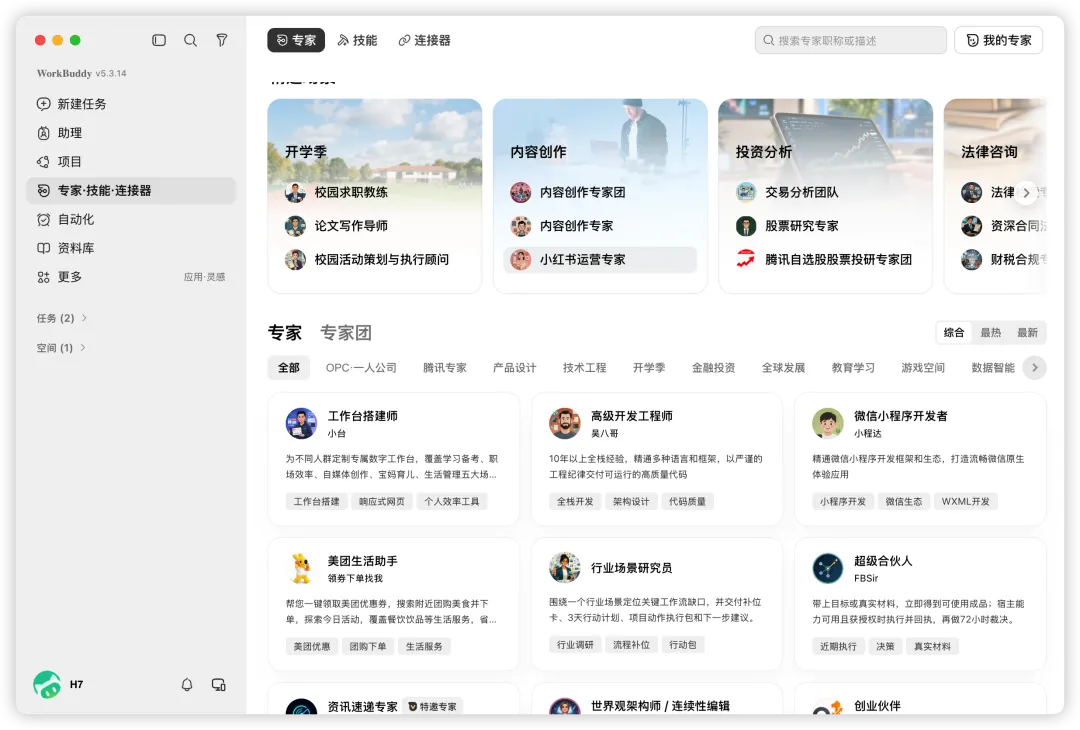Show next scenario cards with the carousel arrow
Viewport: 1080px width, 730px height.
1026,193
